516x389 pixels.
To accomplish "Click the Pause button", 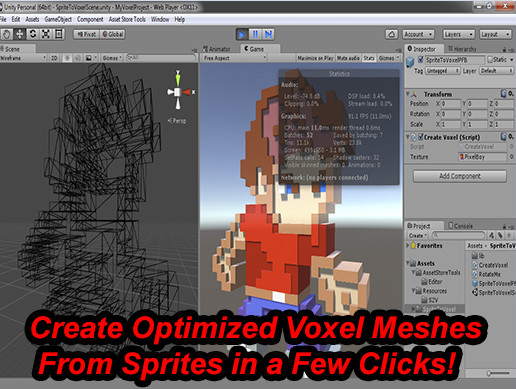I will 255,34.
